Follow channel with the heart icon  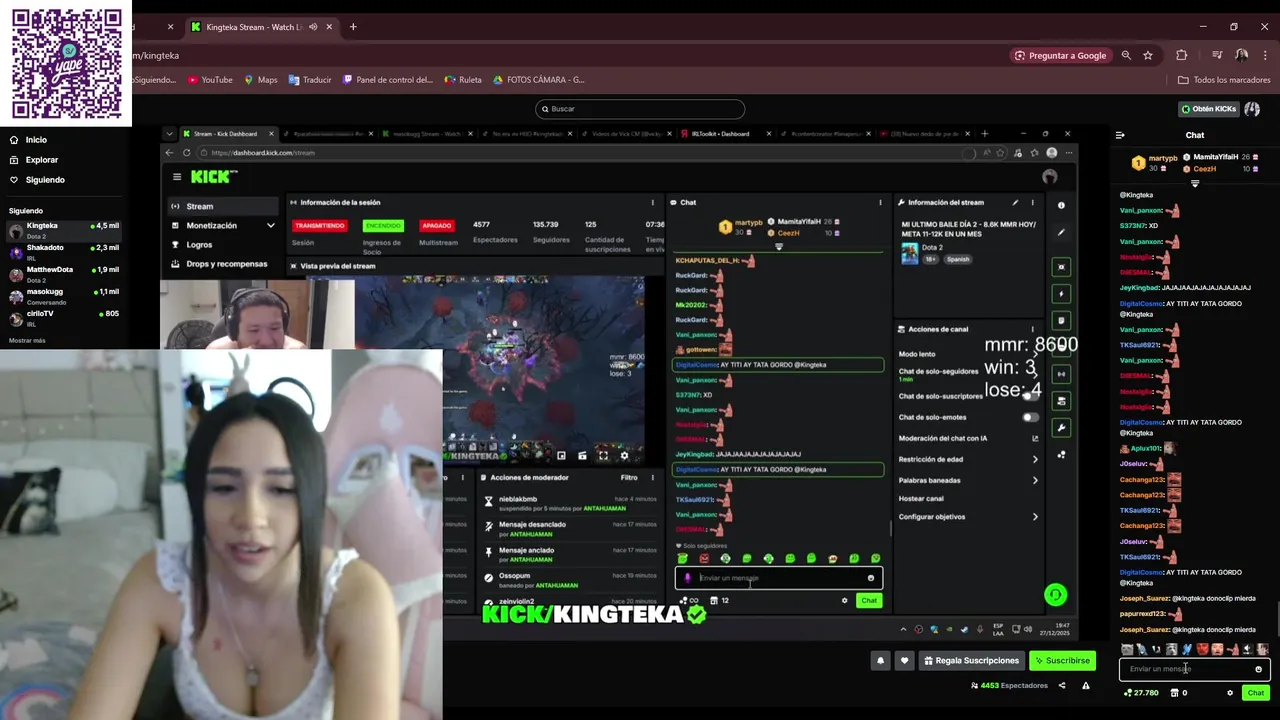point(904,660)
